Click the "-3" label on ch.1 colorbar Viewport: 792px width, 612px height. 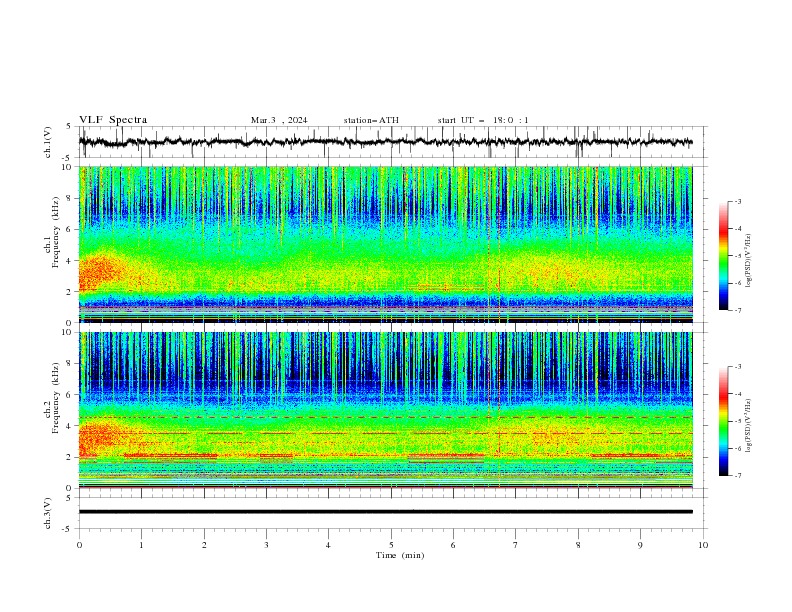coord(738,201)
